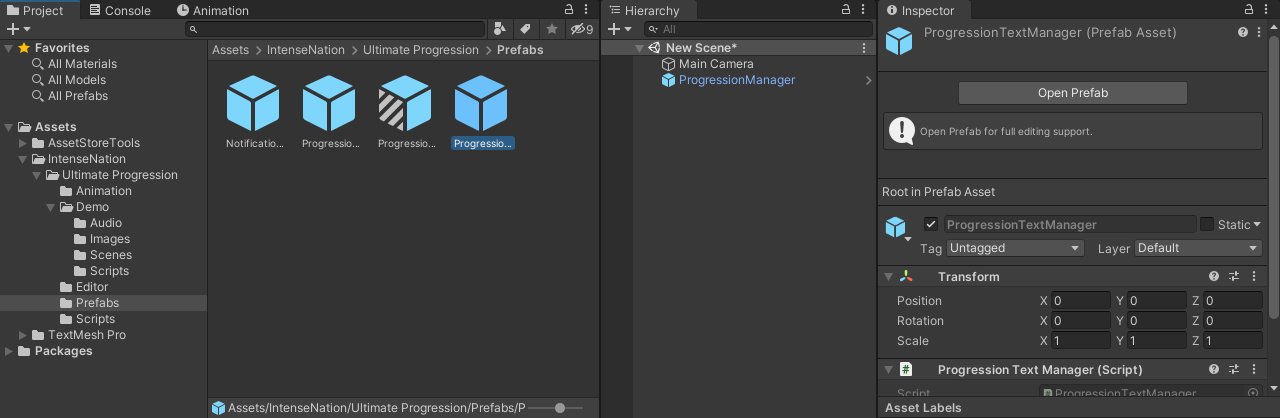Toggle the ProgressionTextManager active checkbox
Image resolution: width=1280 pixels, height=418 pixels.
(x=931, y=224)
